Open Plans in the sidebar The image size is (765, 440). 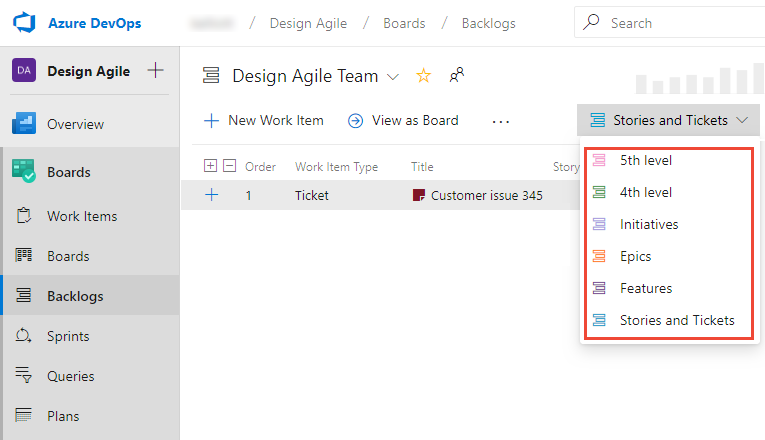point(62,416)
